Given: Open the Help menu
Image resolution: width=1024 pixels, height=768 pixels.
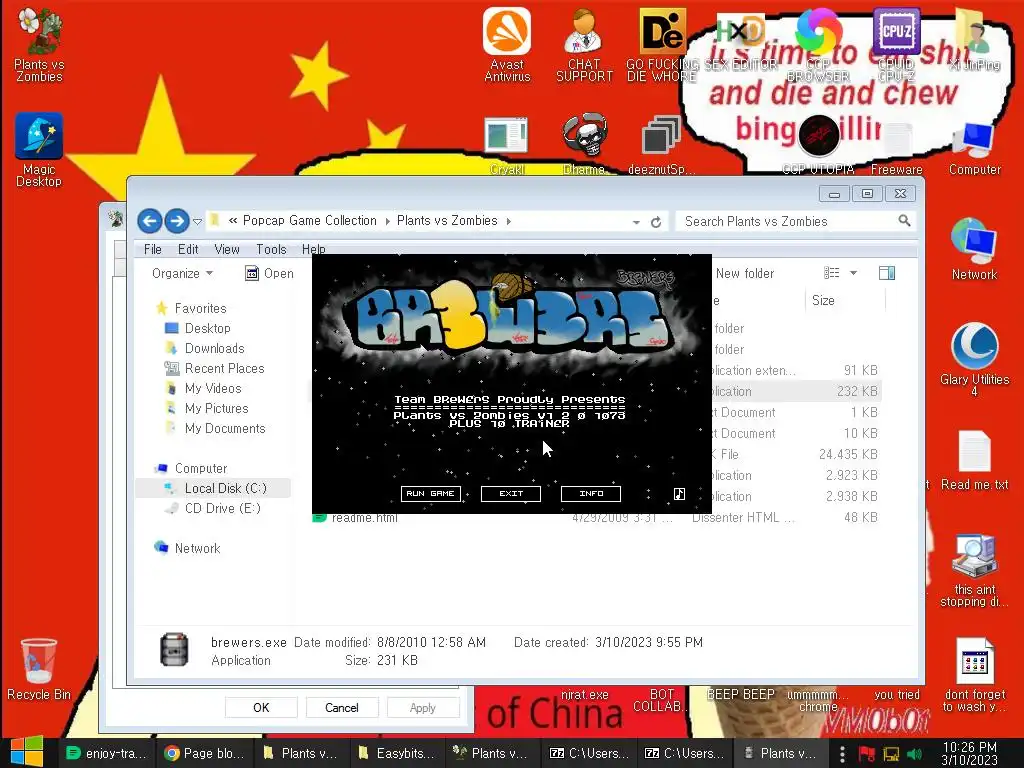Looking at the screenshot, I should coord(313,249).
